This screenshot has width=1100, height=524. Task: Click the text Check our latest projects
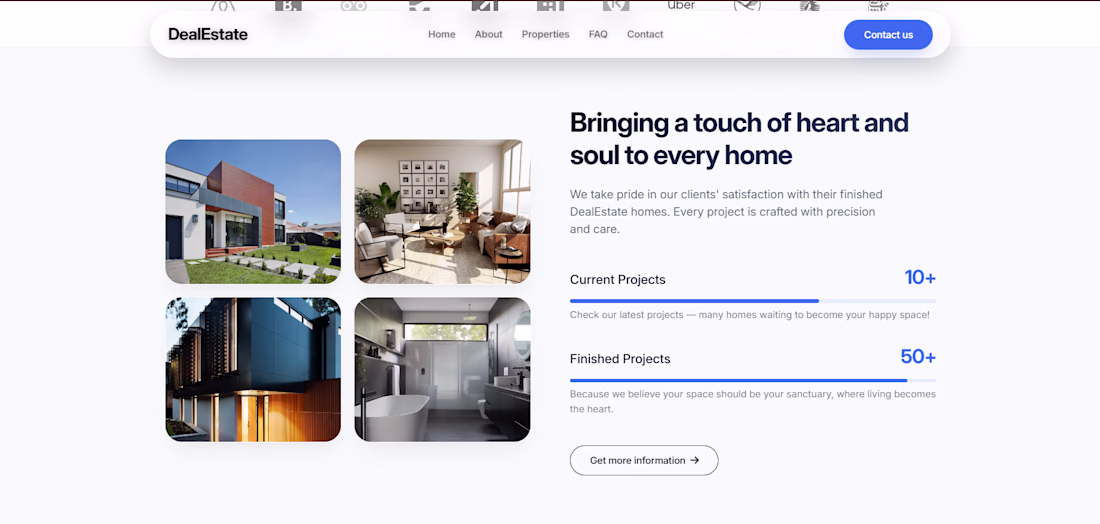749,315
